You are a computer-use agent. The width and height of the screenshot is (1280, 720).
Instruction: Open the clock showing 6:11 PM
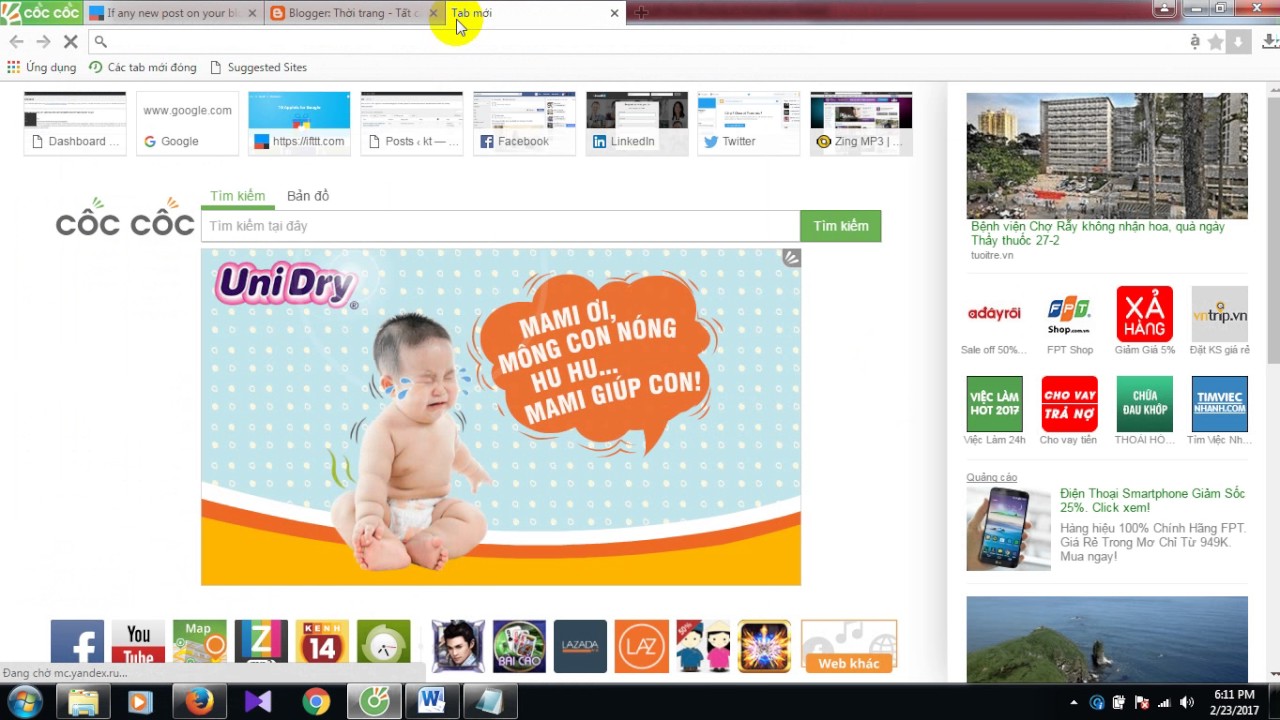coord(1234,702)
